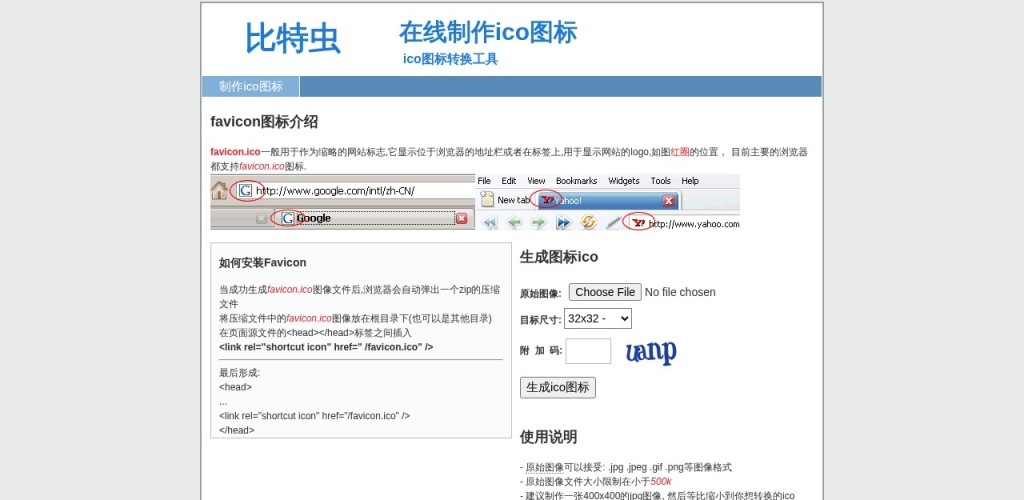Screen dimensions: 1024x500
Task: Open the 32x32 target size dropdown
Action: pyautogui.click(x=598, y=319)
